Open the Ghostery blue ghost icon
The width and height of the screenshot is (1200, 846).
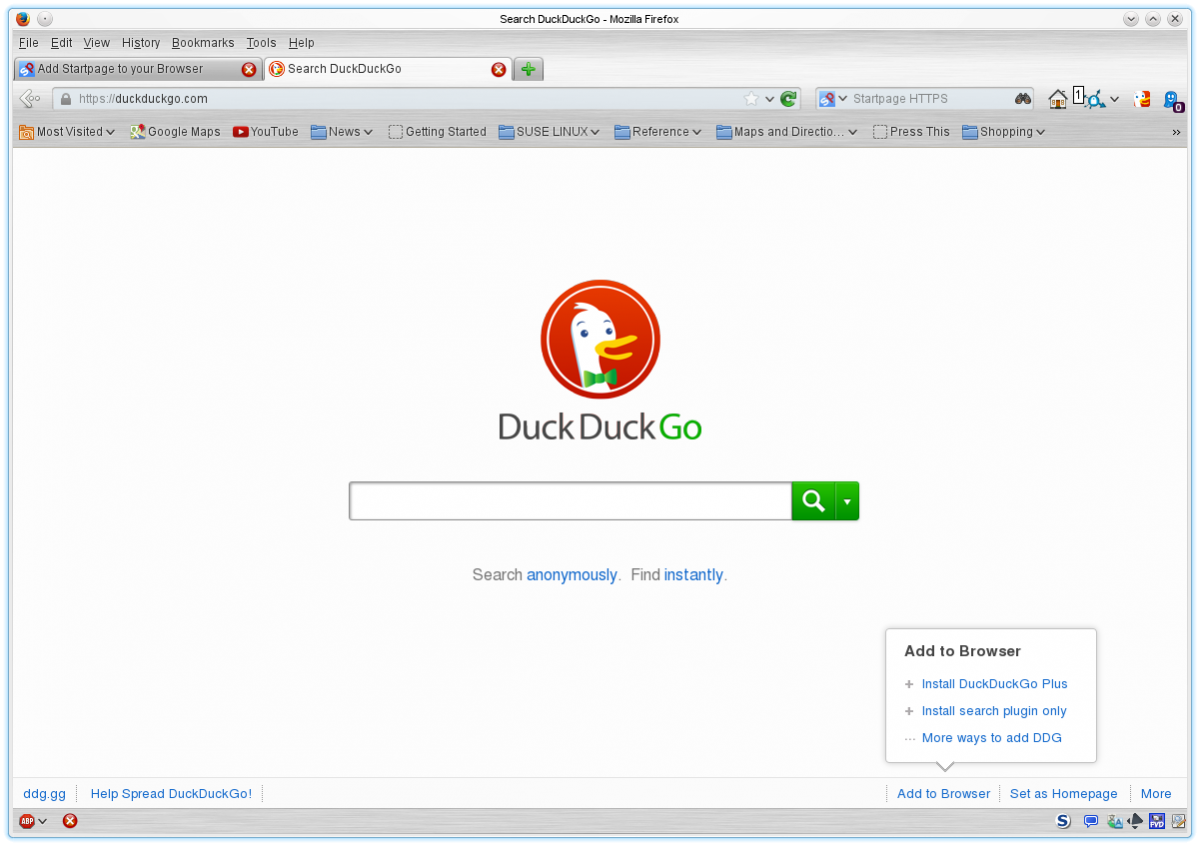(1172, 99)
